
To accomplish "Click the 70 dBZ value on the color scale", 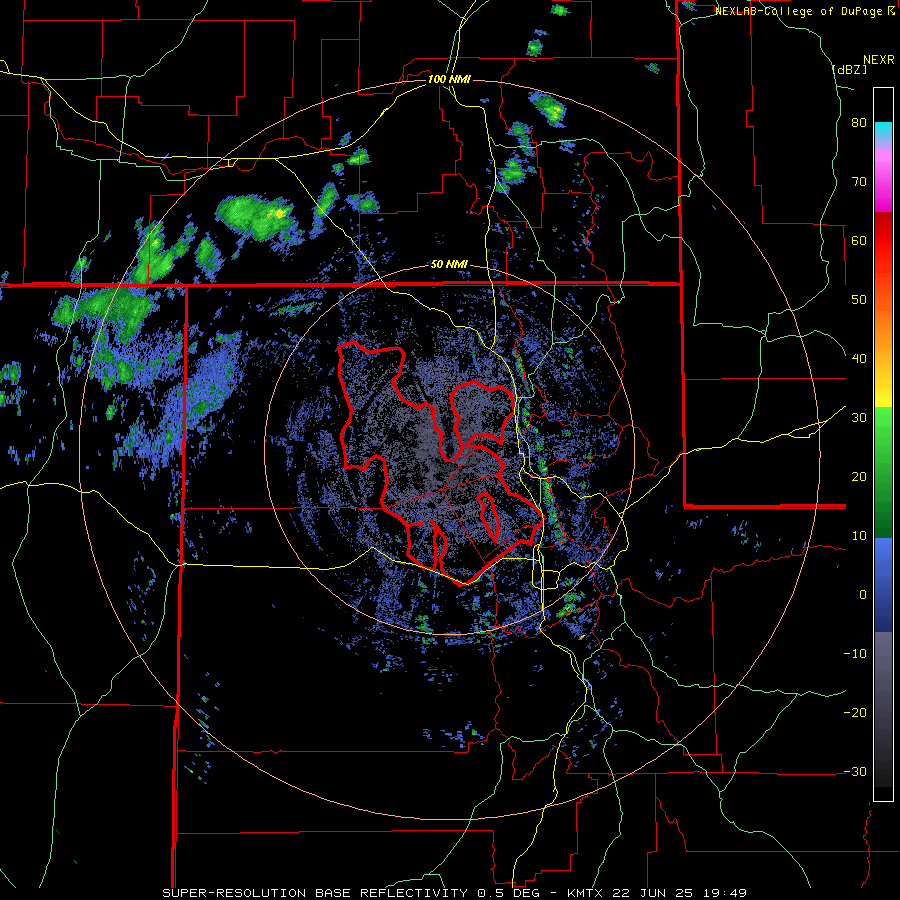I will coord(859,182).
